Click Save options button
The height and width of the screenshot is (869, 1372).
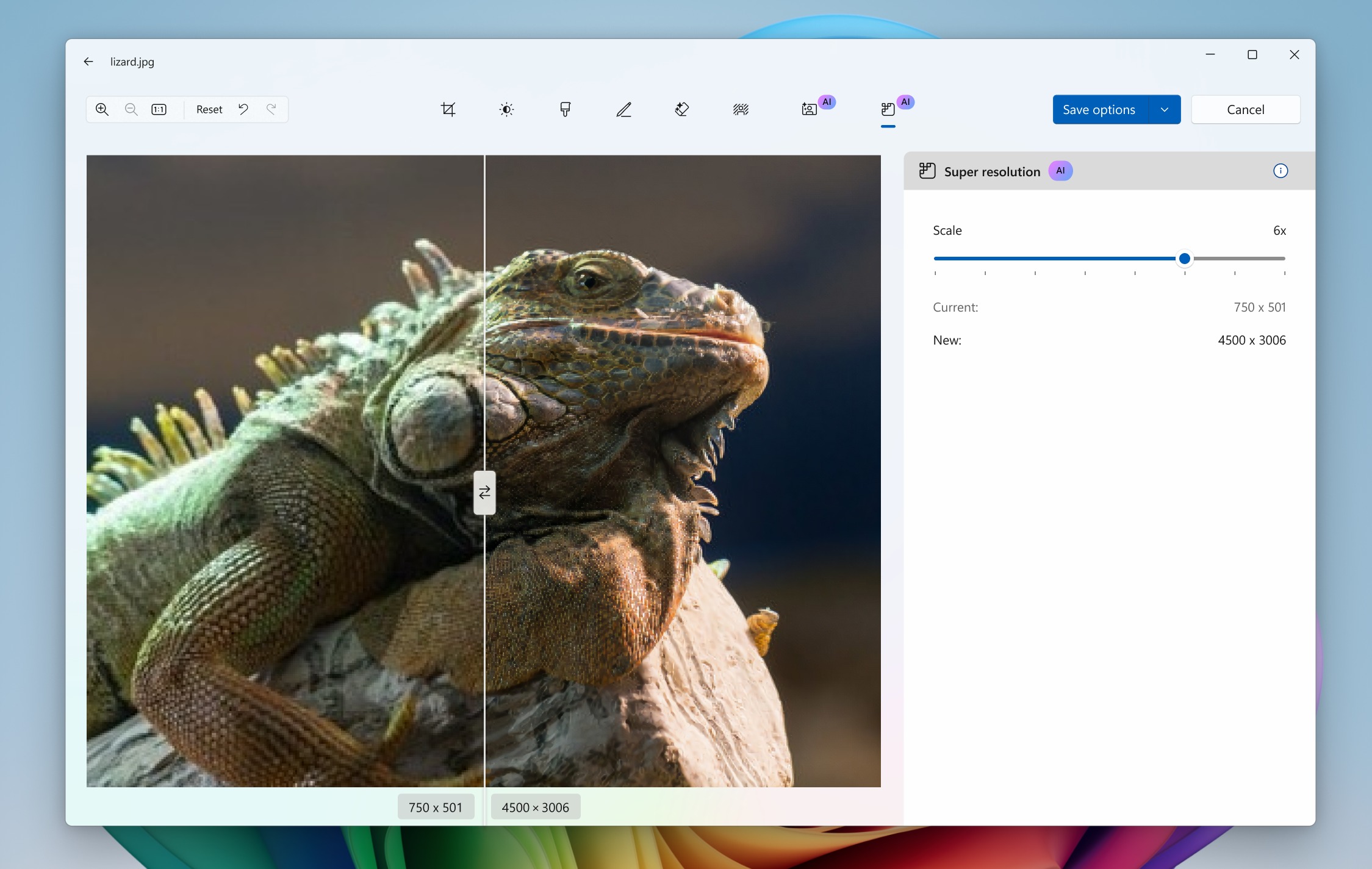pos(1097,109)
